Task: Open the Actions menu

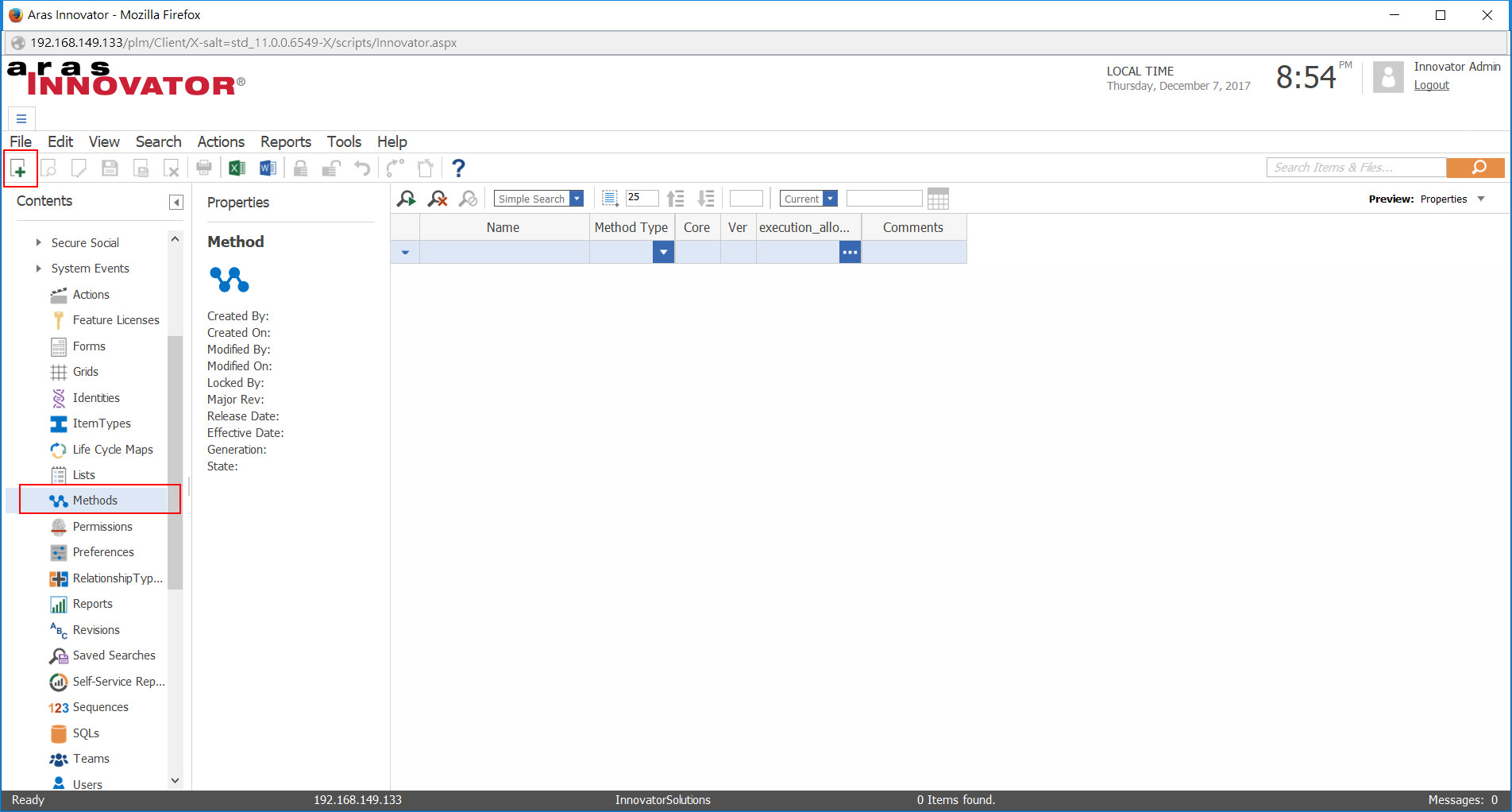Action: 221,141
